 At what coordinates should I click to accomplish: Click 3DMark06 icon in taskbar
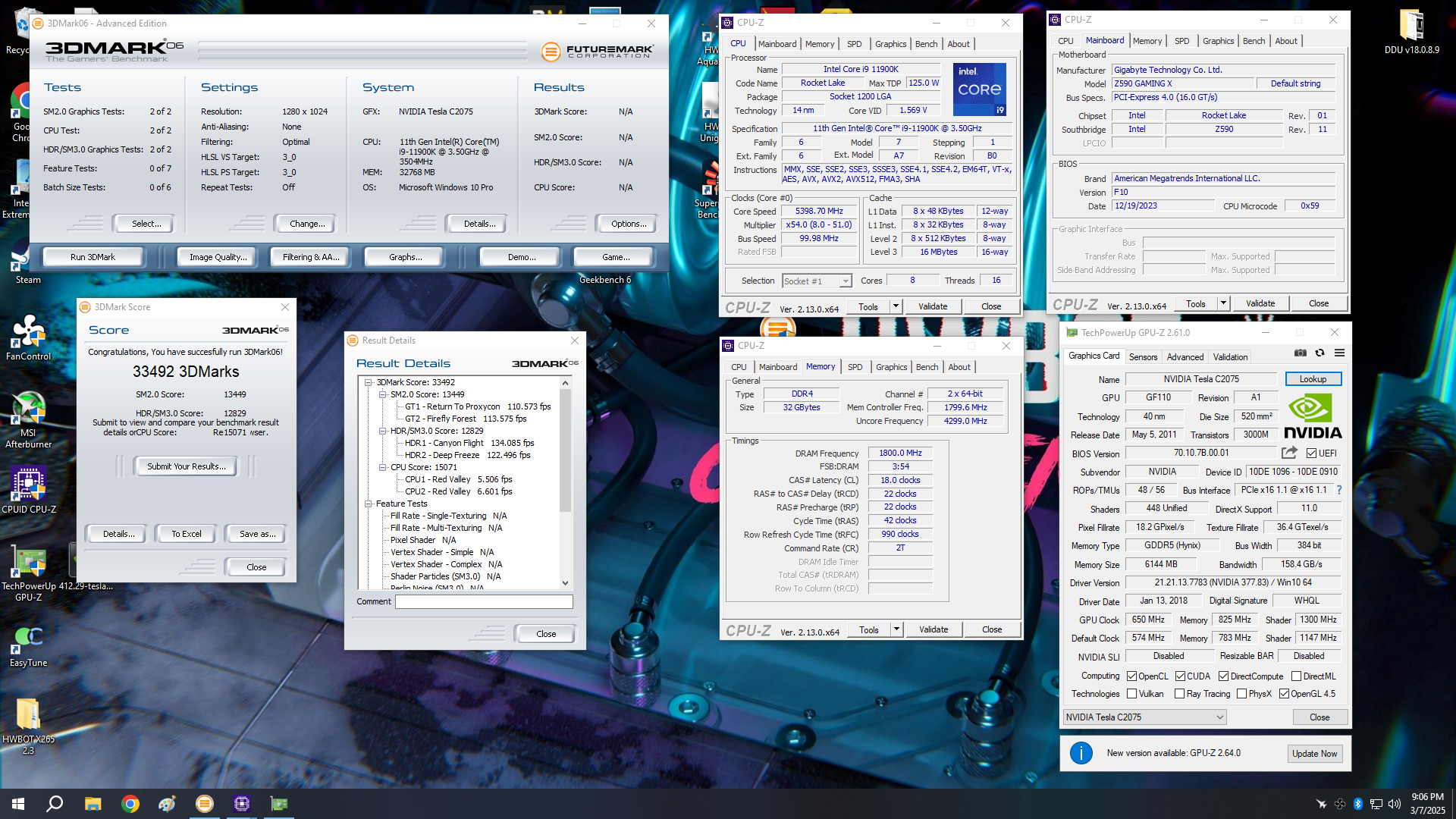tap(205, 804)
